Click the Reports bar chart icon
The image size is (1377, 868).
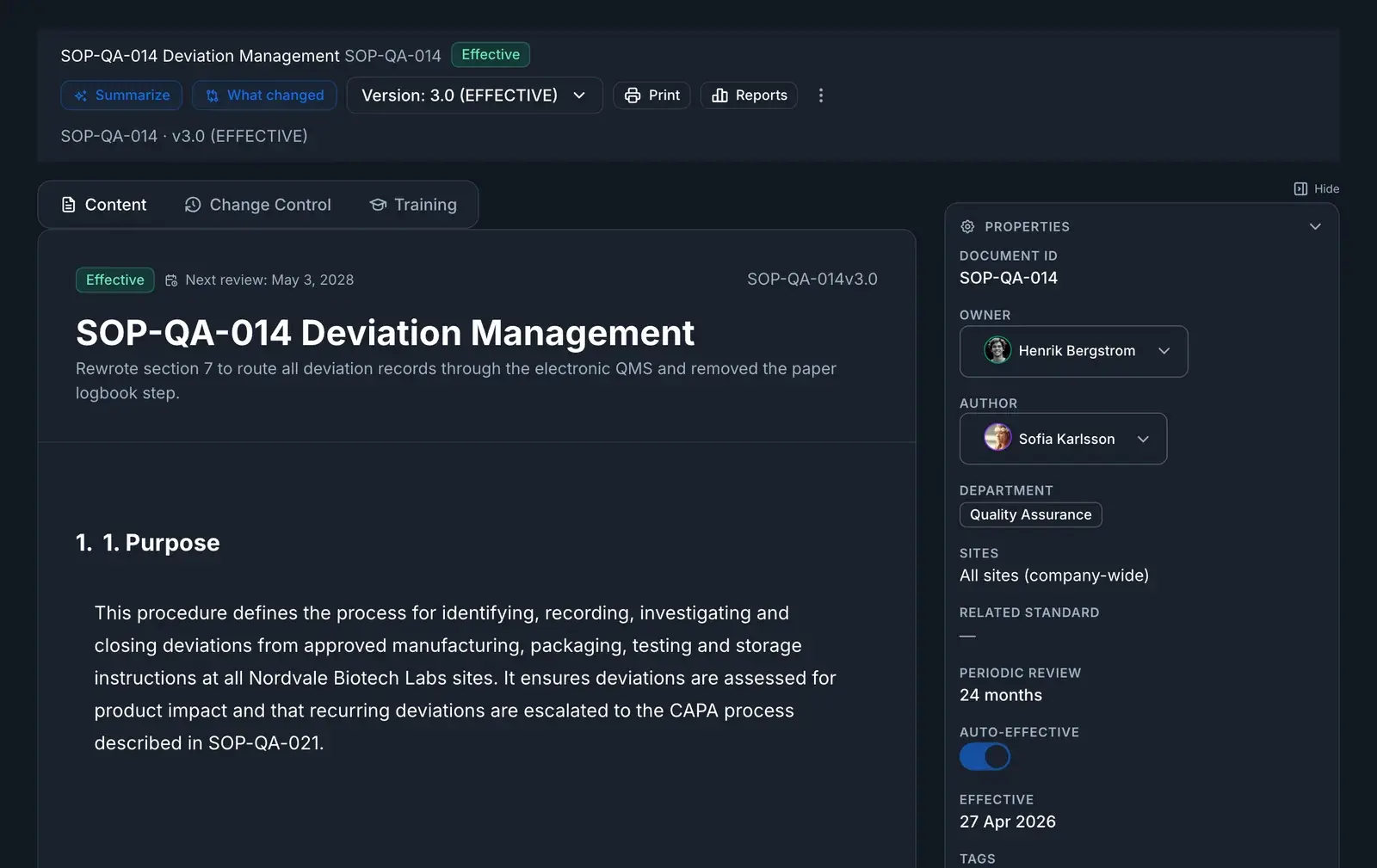coord(720,95)
